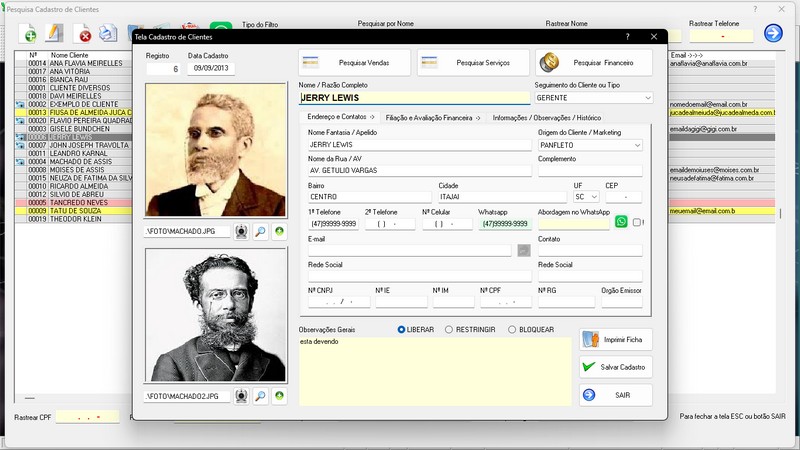
Task: Click the marker icon beside row 00002 EXEMPLO DE CLIENTE
Action: pos(20,104)
